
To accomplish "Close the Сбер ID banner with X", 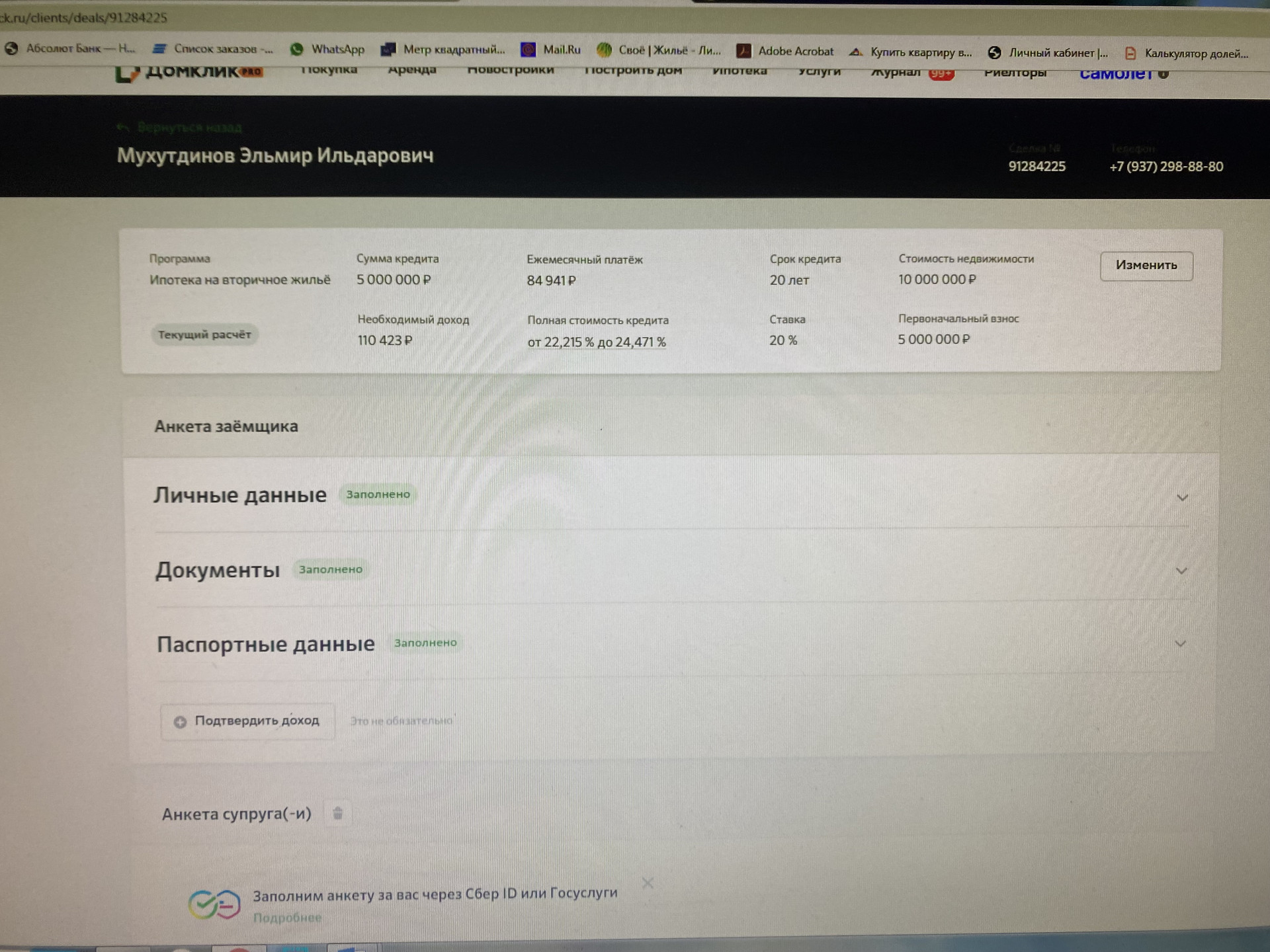I will point(648,883).
